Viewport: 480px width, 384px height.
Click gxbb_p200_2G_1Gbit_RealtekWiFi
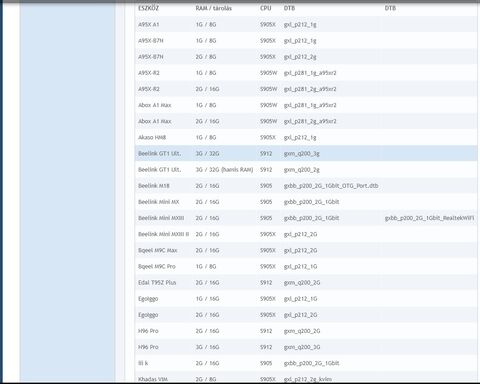[429, 218]
